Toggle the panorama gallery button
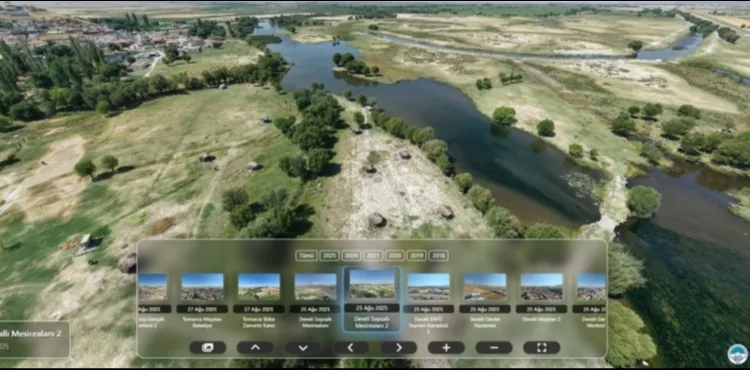 (x=208, y=348)
